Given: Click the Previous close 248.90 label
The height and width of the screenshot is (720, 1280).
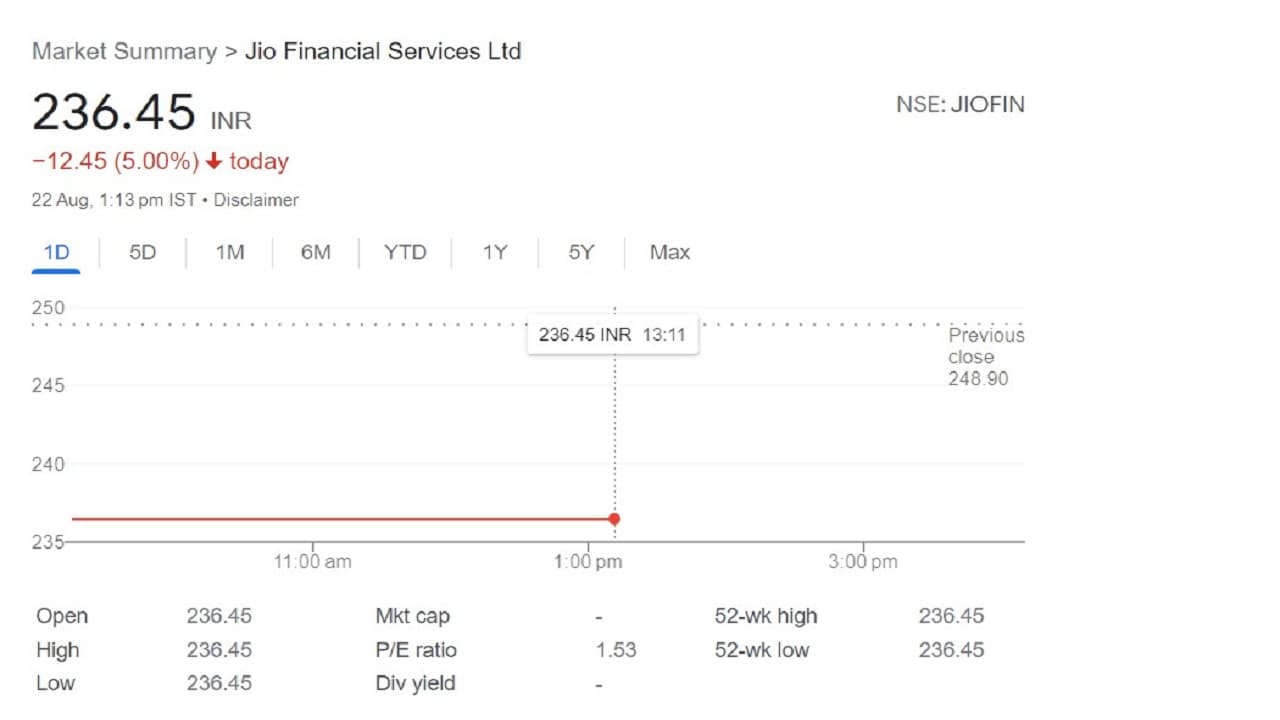Looking at the screenshot, I should tap(984, 357).
